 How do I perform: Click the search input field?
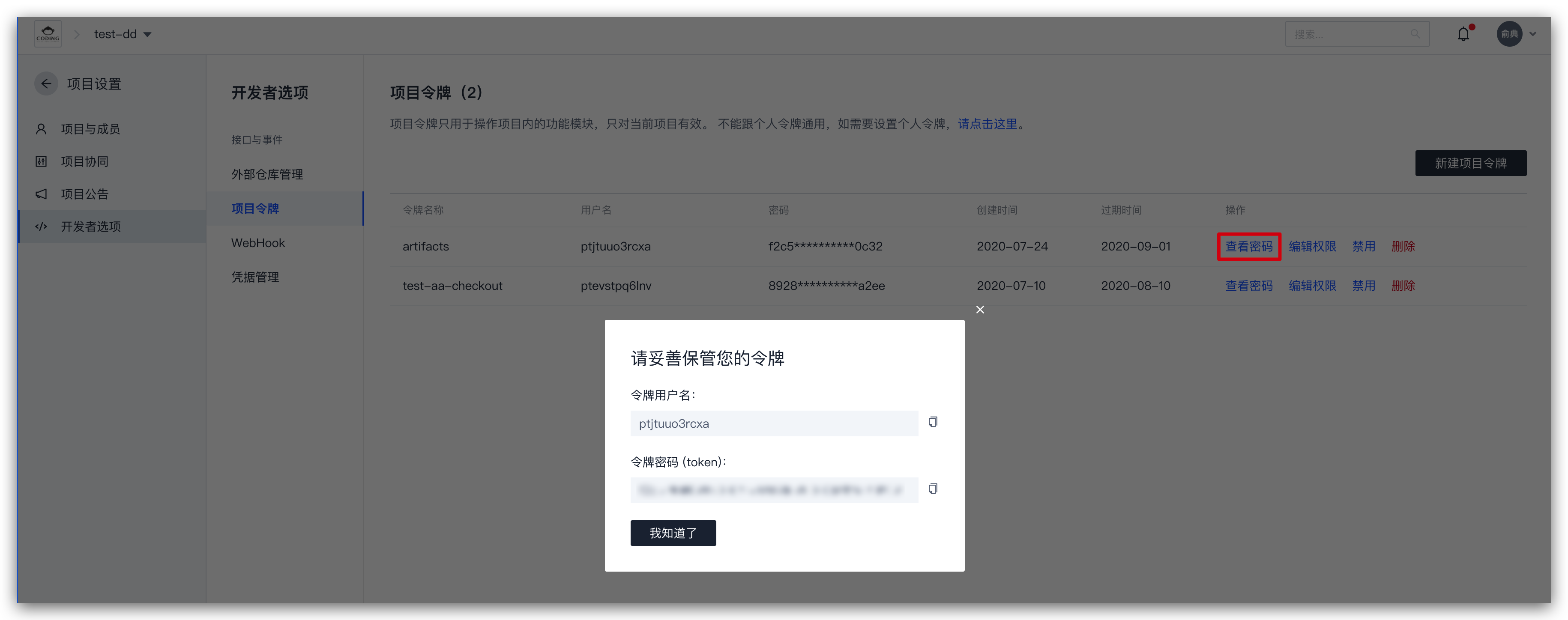pyautogui.click(x=1357, y=35)
